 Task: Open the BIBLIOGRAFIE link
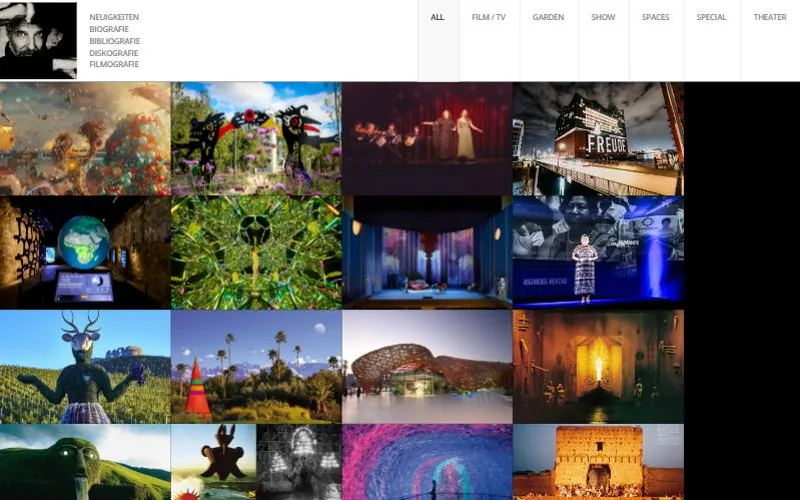coord(115,41)
